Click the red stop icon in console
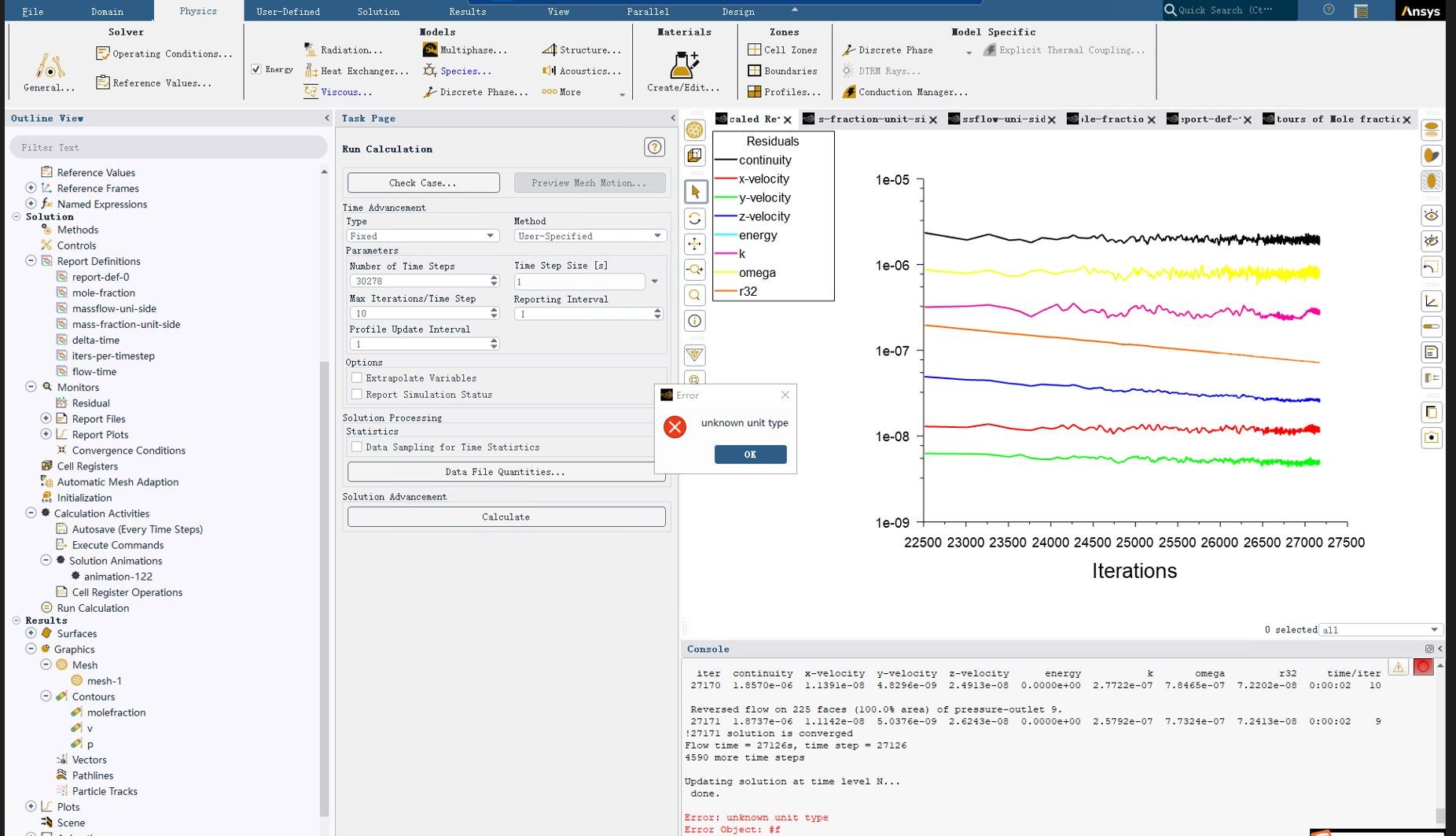Screen dimensions: 1456x836 tap(1422, 667)
